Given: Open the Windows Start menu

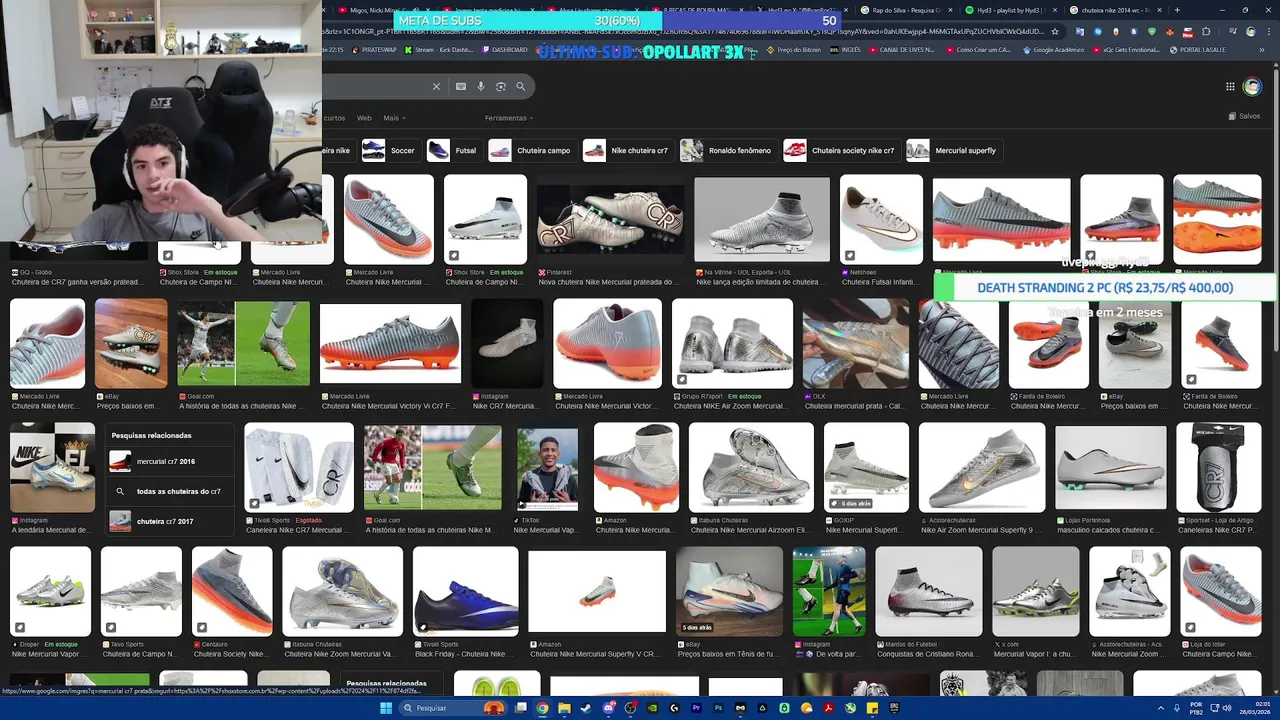Looking at the screenshot, I should (386, 708).
